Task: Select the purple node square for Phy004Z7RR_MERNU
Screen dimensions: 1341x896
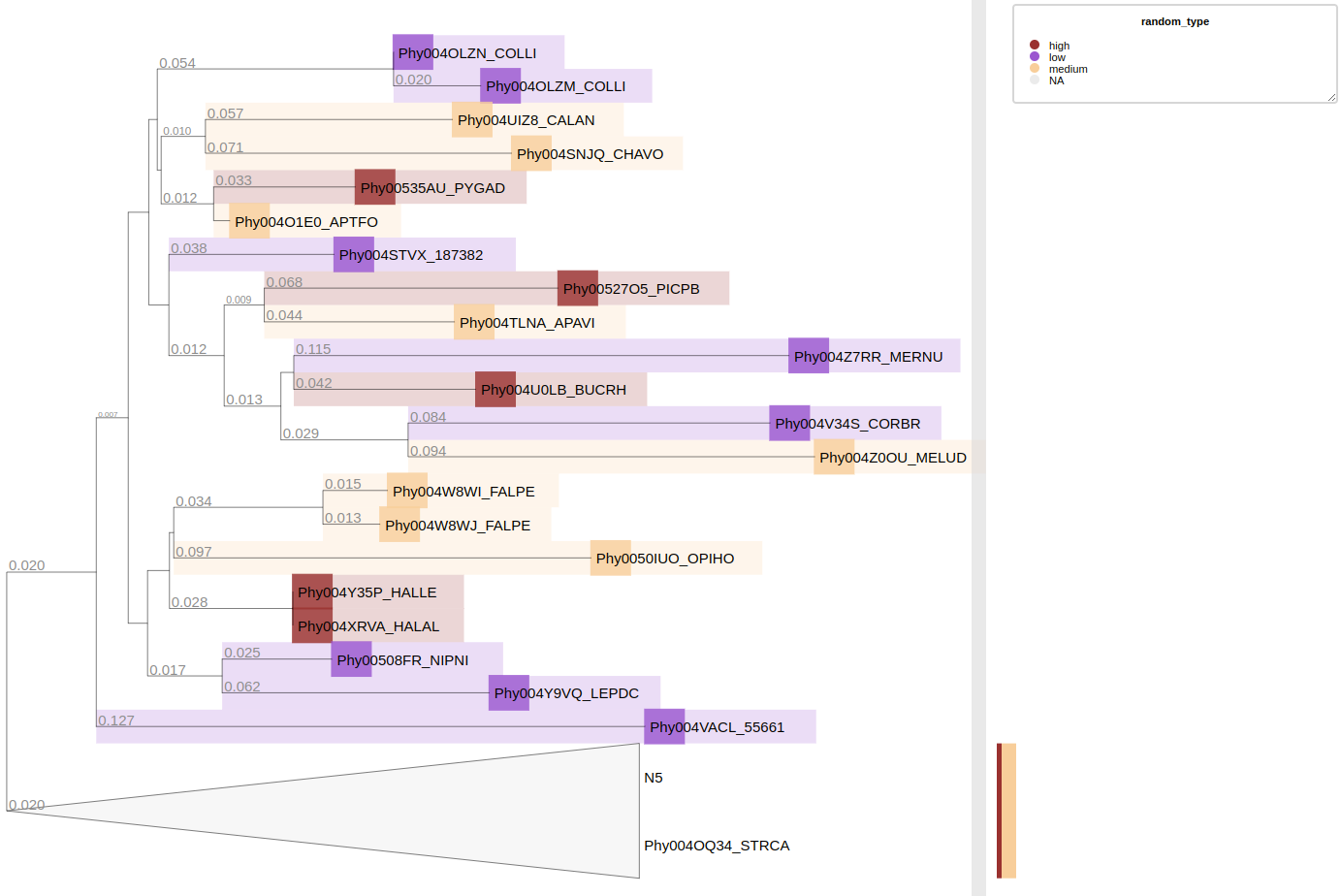Action: (x=808, y=356)
